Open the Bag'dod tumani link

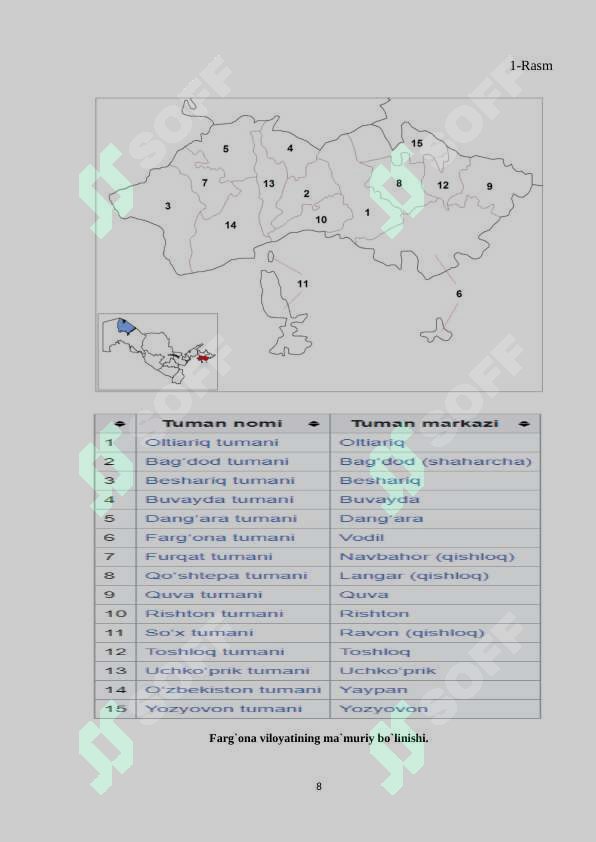pyautogui.click(x=217, y=461)
